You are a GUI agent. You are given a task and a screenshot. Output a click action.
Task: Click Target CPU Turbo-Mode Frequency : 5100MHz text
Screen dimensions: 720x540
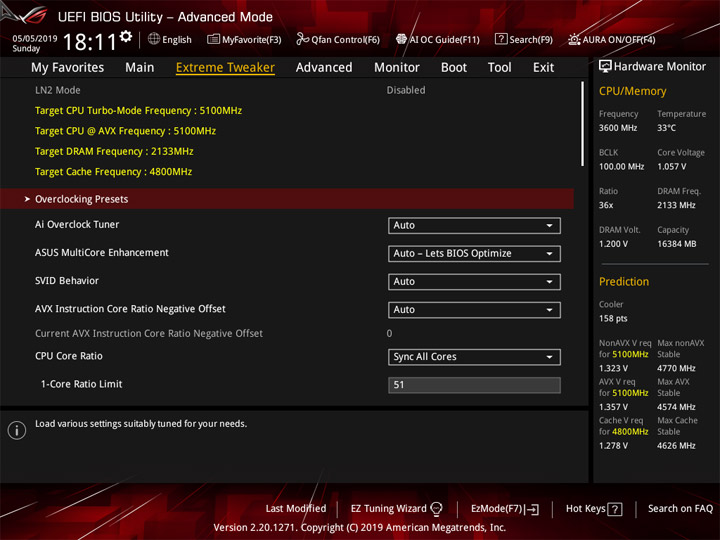point(138,110)
